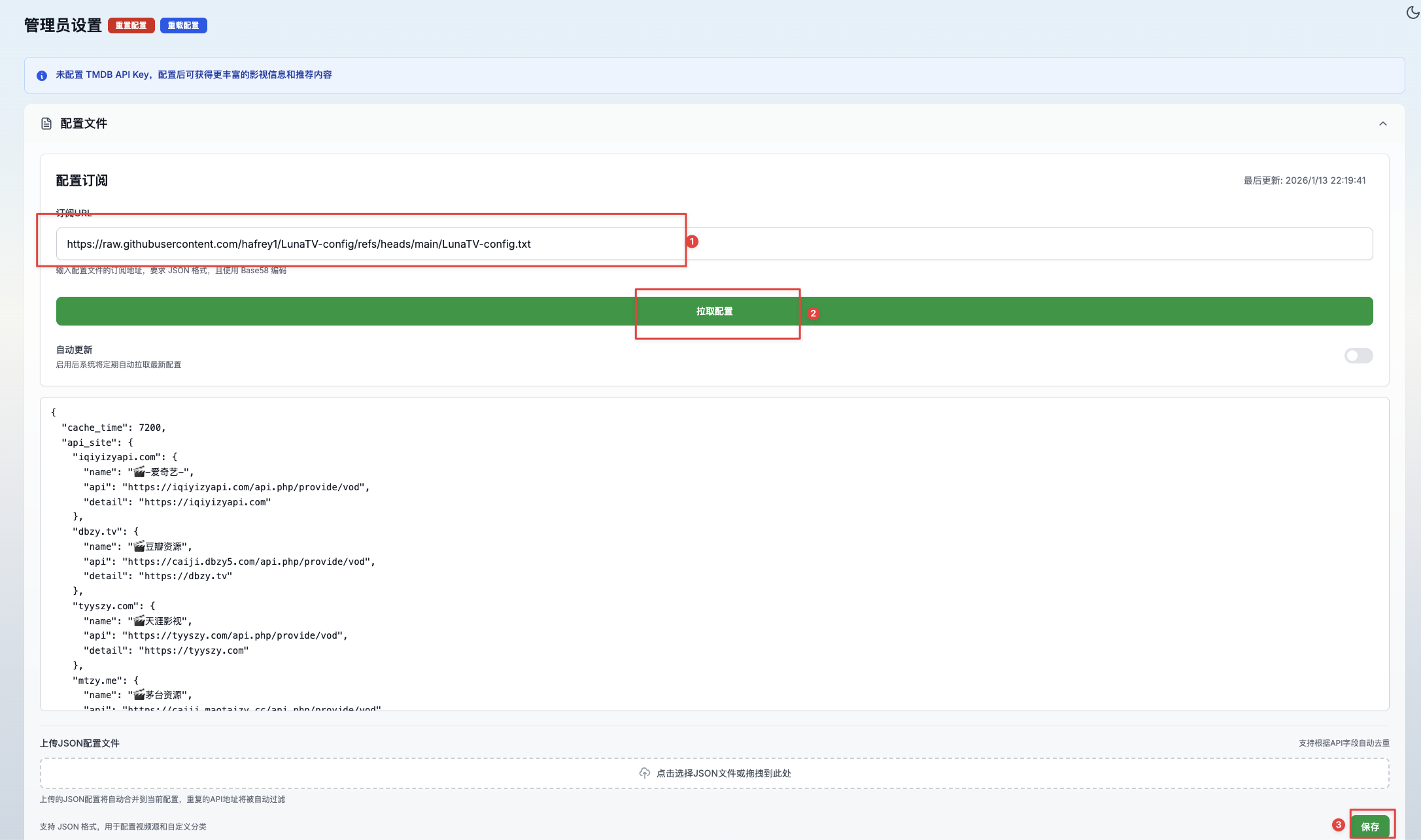Click the TMDB API Key notice text
The height and width of the screenshot is (840, 1421).
coord(194,75)
